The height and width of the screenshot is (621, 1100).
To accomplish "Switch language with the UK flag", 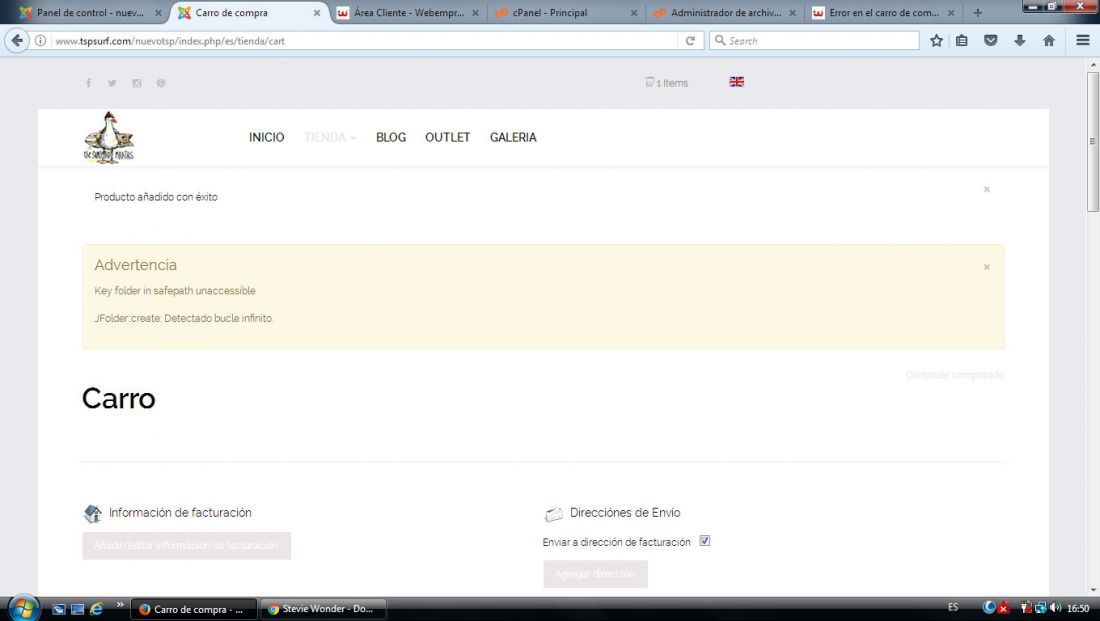I will pos(737,81).
